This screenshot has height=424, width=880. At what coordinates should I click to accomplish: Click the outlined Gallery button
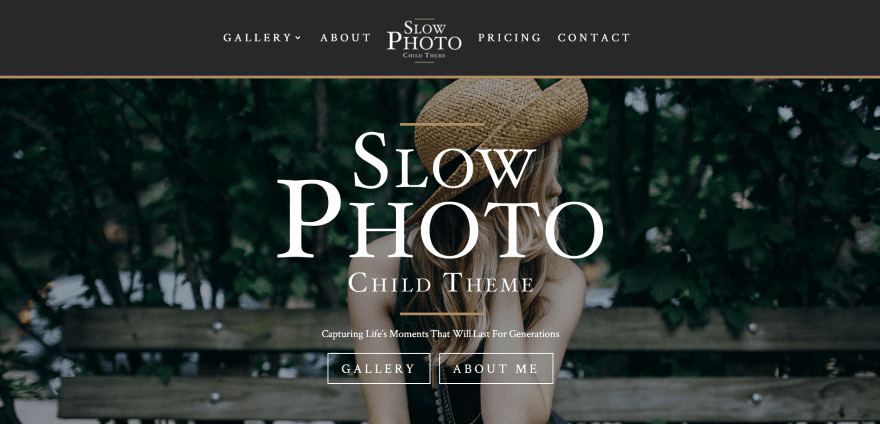379,368
